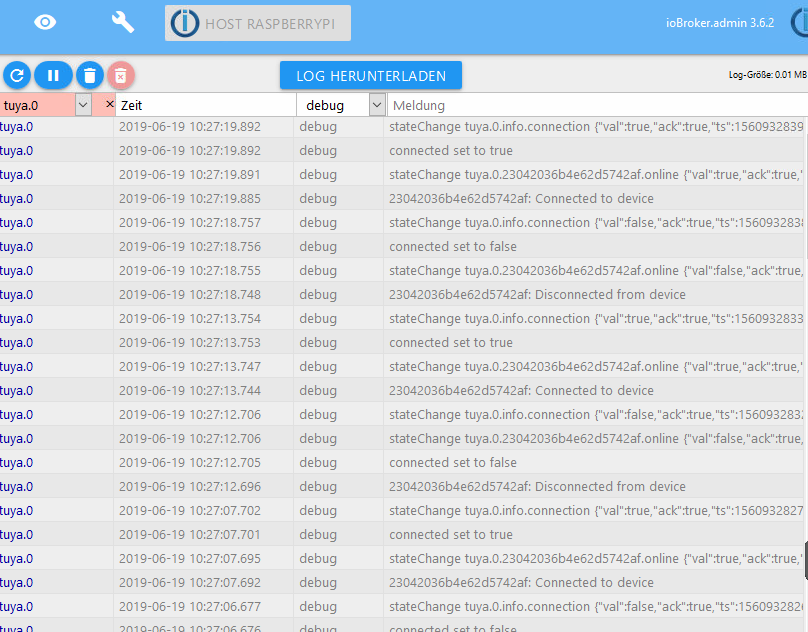808x632 pixels.
Task: Select Connected to device message at 10:27:13.744
Action: (x=521, y=390)
